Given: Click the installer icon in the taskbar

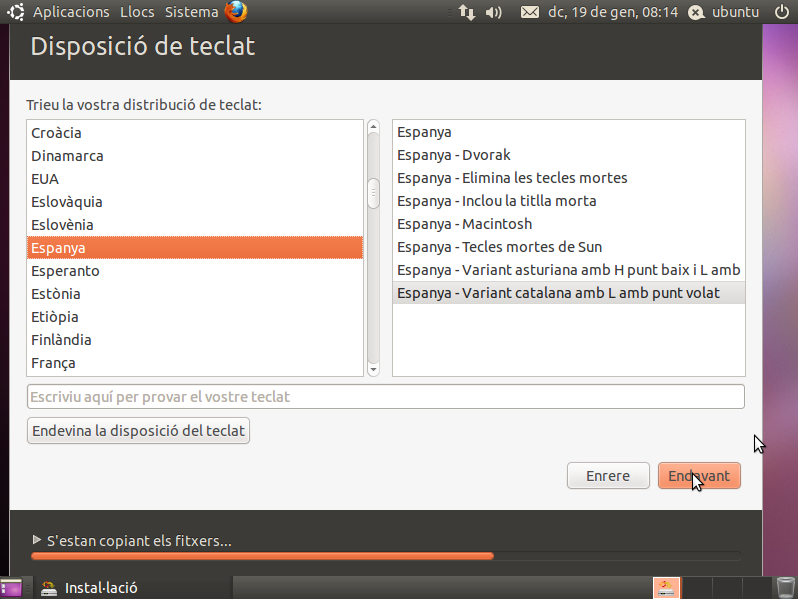Looking at the screenshot, I should tap(49, 588).
